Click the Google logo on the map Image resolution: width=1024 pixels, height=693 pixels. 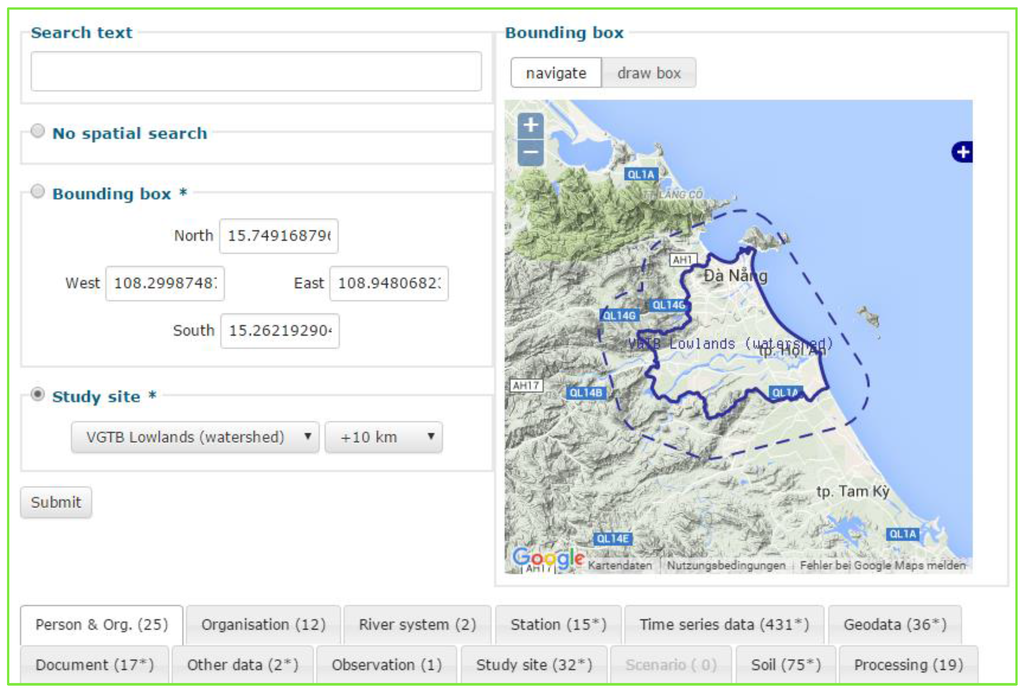[x=547, y=559]
